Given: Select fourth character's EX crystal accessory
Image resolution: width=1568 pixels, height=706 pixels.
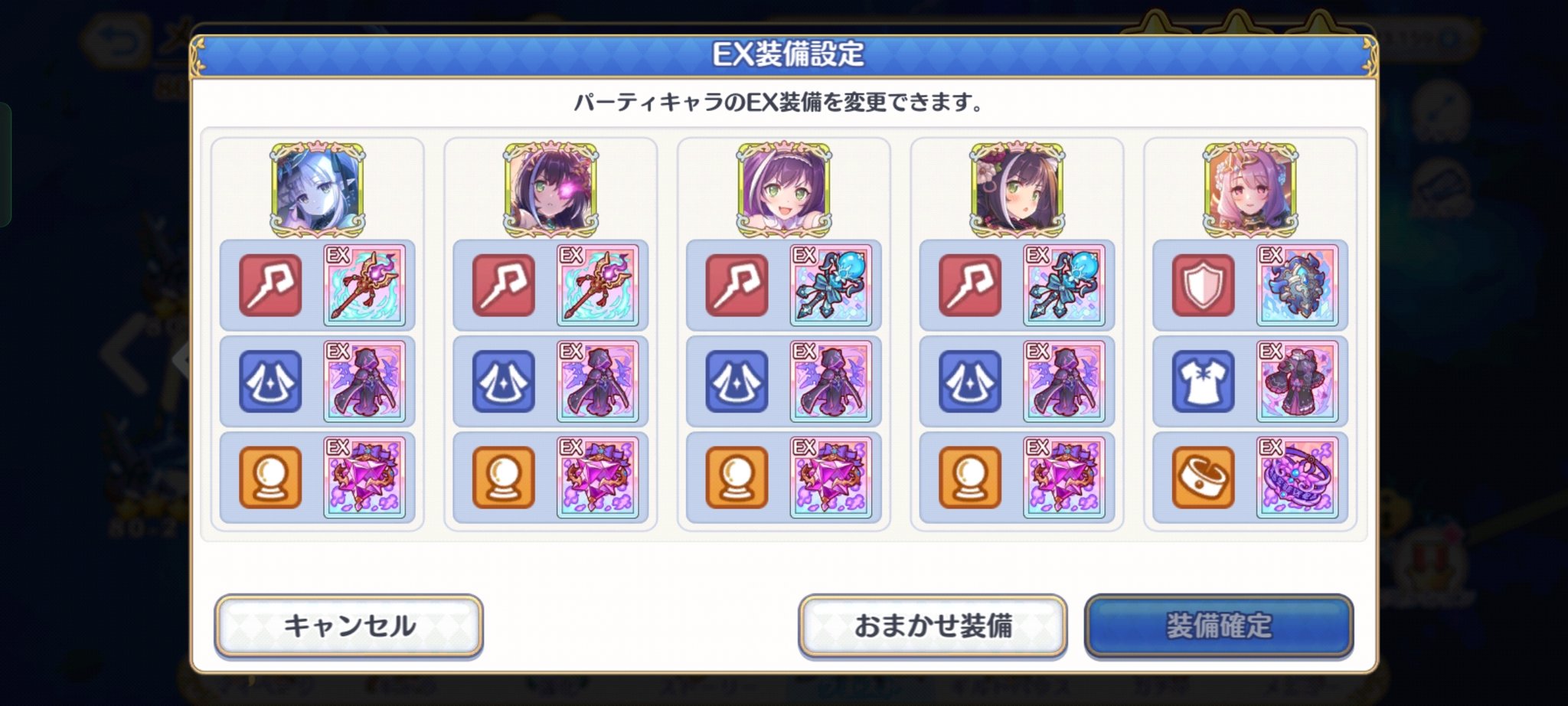Looking at the screenshot, I should pos(1064,477).
